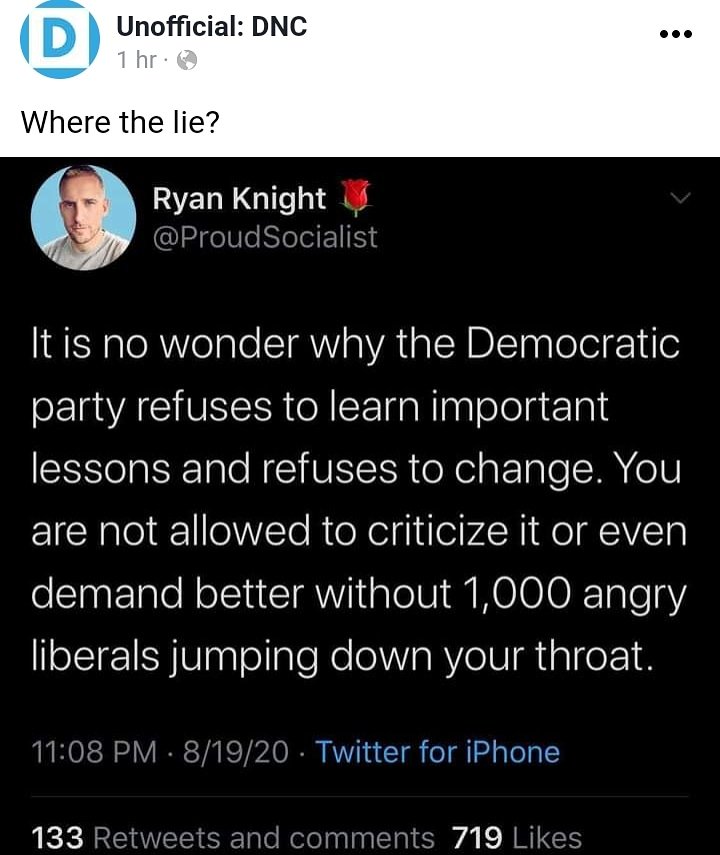Click the 8/19/20 tweet date
Image resolution: width=720 pixels, height=855 pixels.
243,751
